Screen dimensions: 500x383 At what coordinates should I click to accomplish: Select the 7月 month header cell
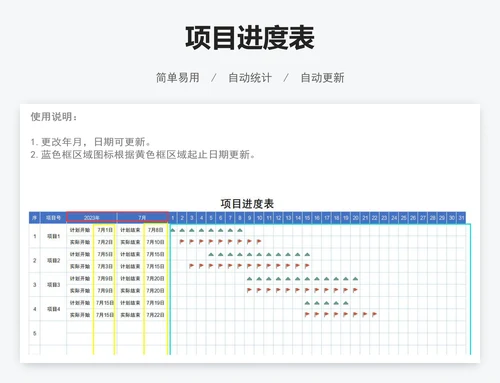pos(142,218)
